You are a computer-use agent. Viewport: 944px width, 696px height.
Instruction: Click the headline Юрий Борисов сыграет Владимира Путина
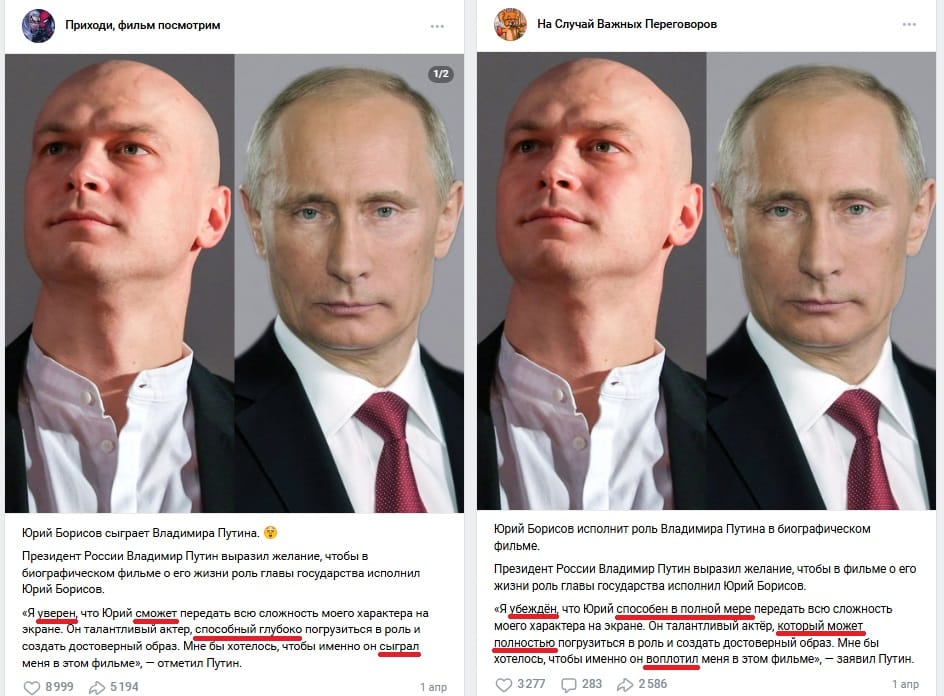coord(140,533)
